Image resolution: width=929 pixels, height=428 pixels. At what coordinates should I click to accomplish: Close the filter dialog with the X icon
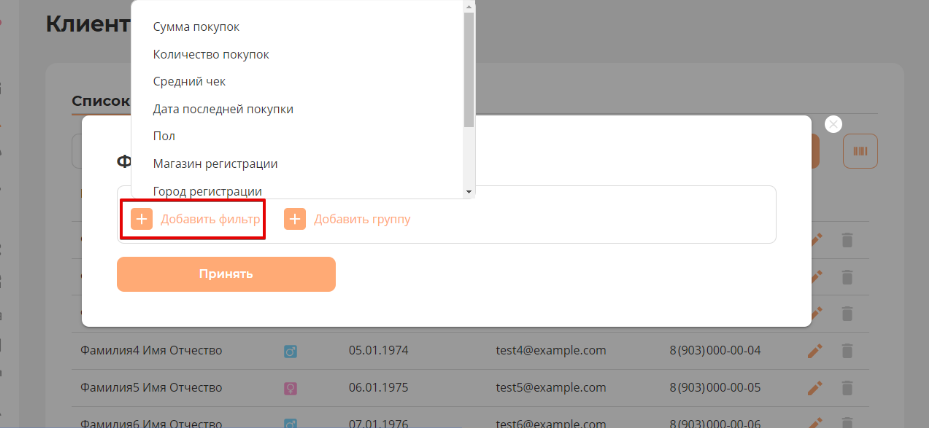point(833,124)
